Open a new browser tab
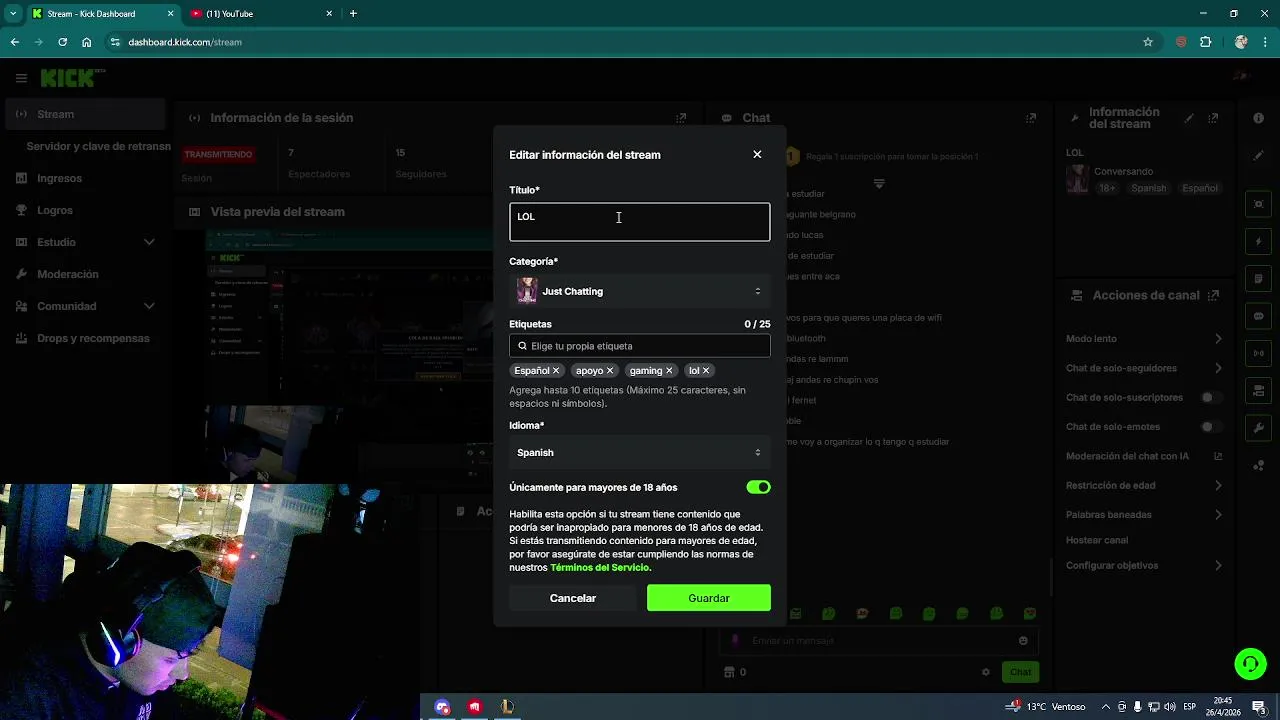The image size is (1280, 720). 353,14
